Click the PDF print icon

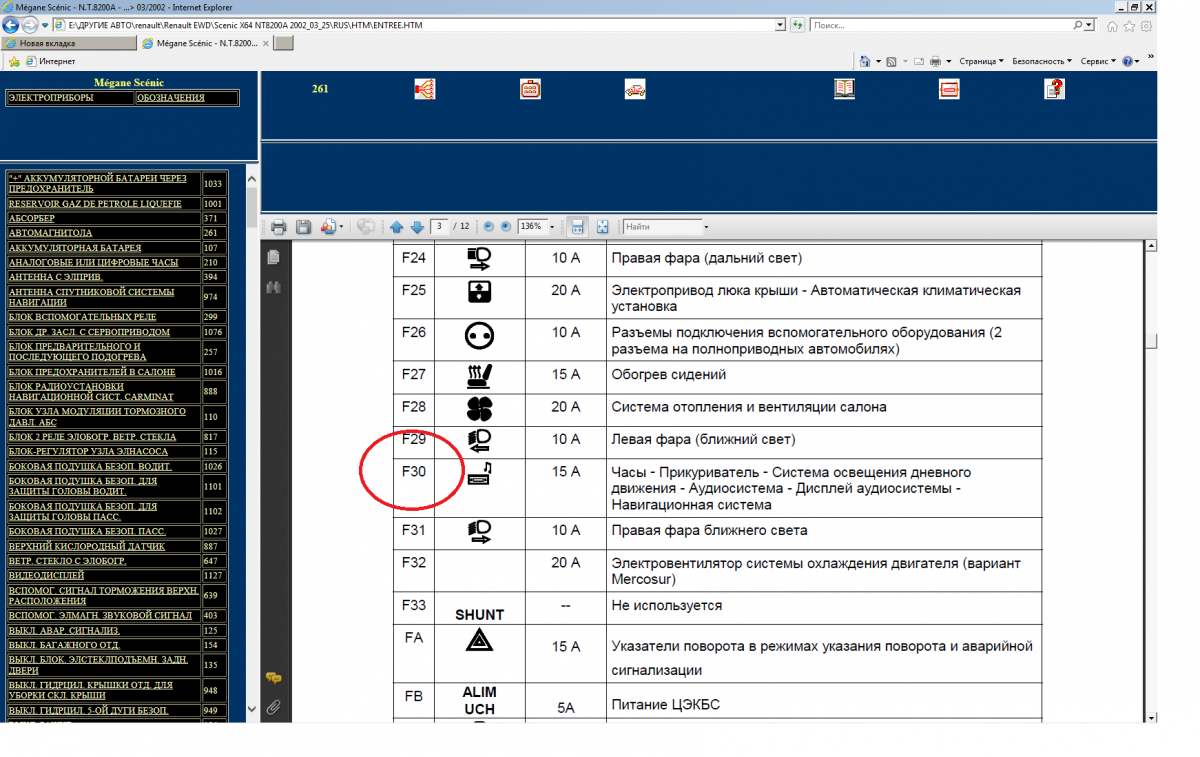click(279, 227)
